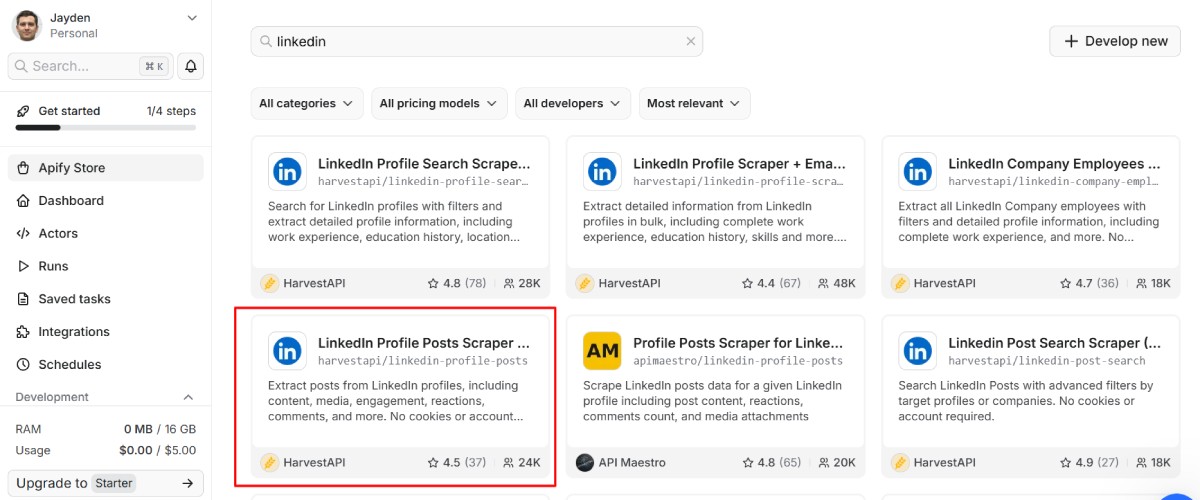This screenshot has width=1200, height=500.
Task: Open LinkedIn Profile Posts Scraper card title
Action: pos(424,342)
